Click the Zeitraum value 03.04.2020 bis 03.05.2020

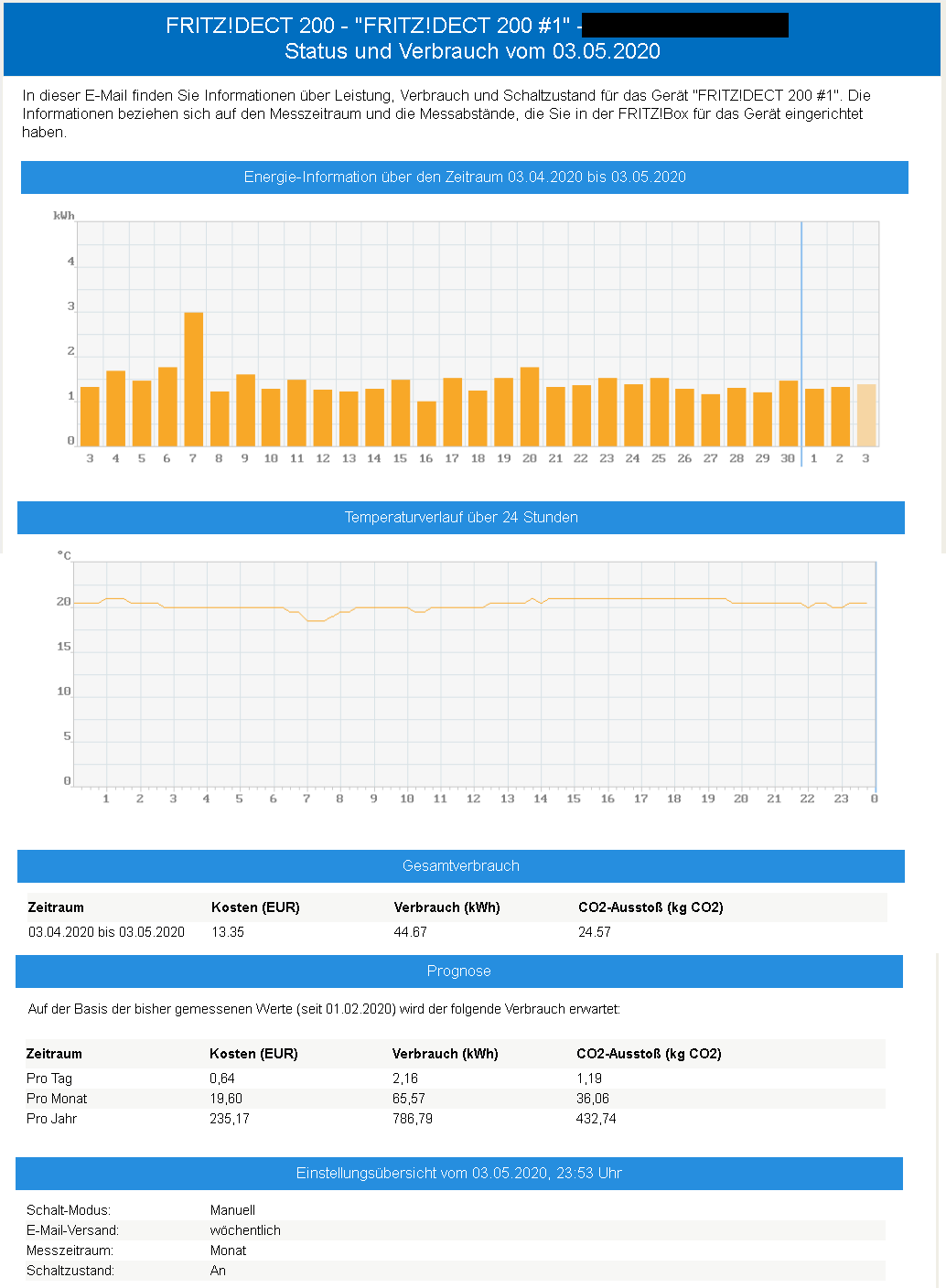point(105,931)
